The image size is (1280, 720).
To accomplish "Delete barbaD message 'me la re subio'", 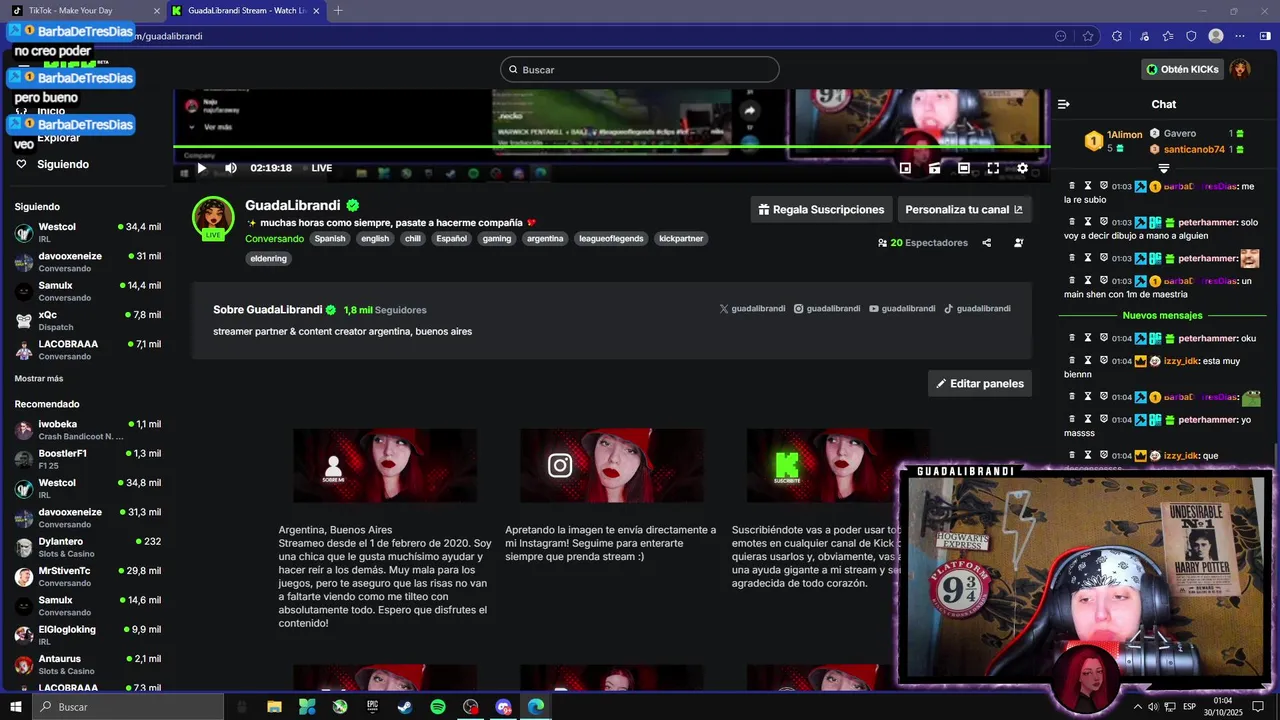I will [1072, 186].
